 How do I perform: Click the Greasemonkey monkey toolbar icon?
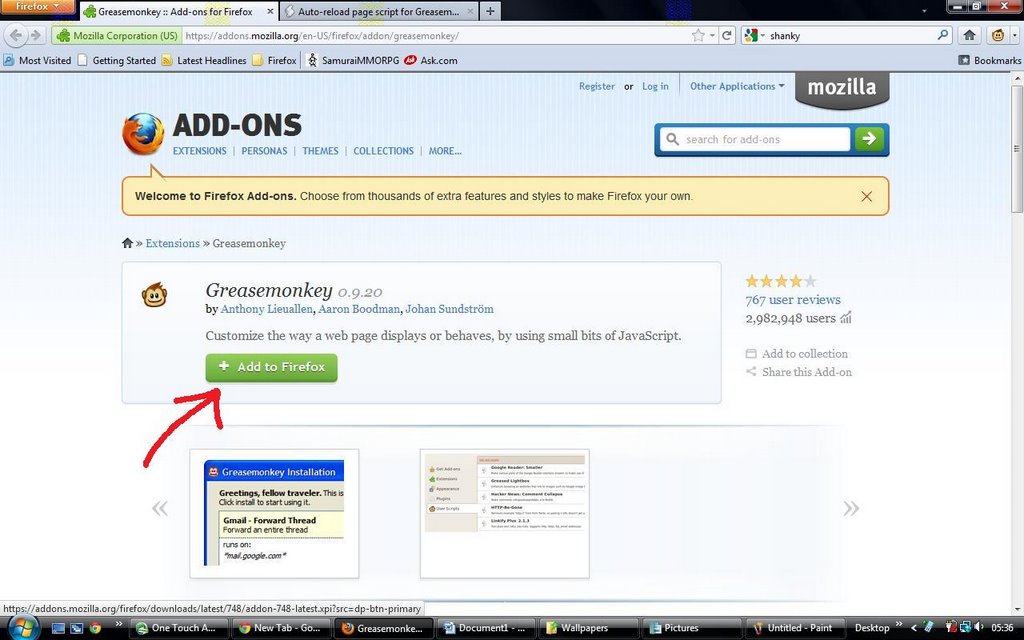(997, 35)
